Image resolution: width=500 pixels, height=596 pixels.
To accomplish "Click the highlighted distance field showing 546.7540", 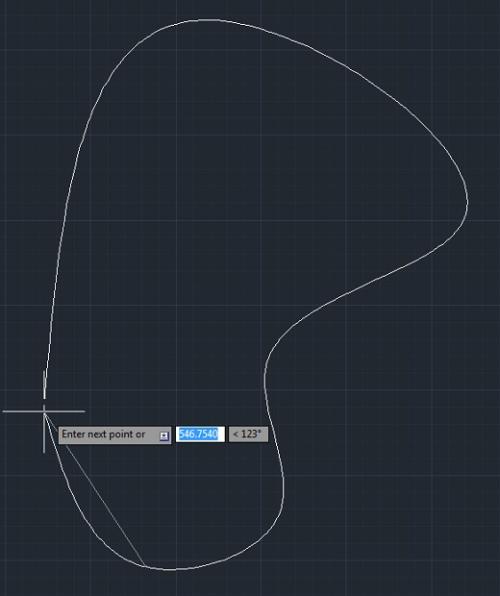I will coord(200,434).
